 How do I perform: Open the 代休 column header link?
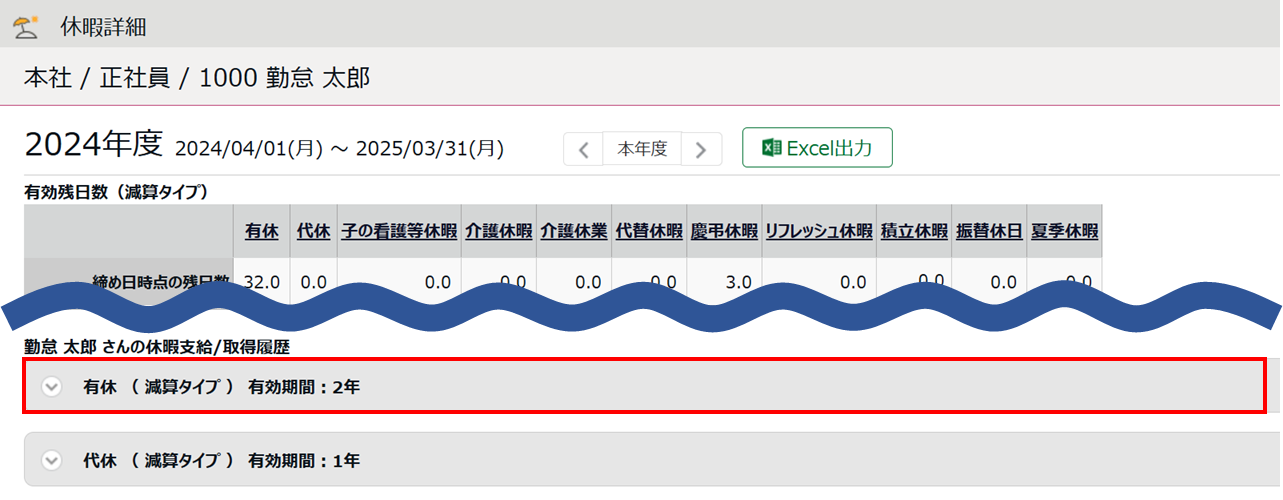(x=314, y=231)
